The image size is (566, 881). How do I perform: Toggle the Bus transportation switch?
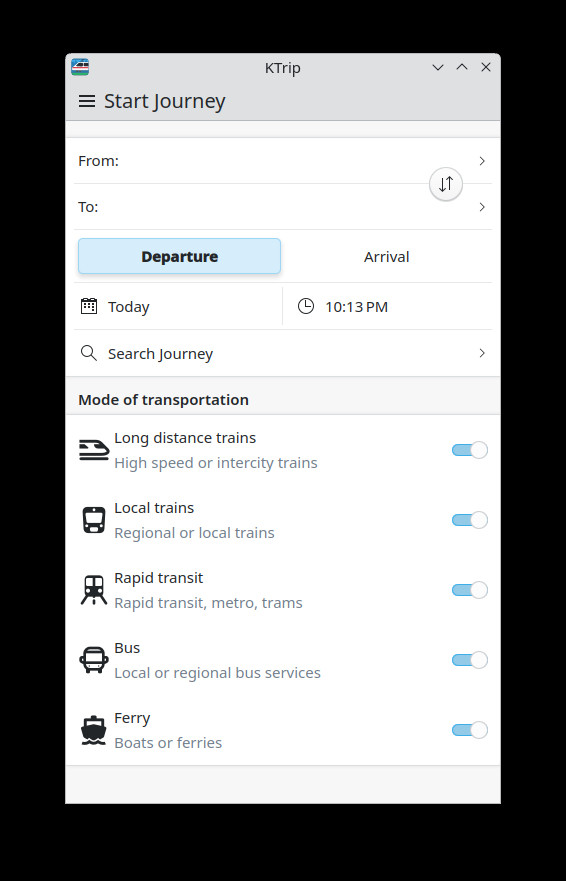tap(469, 660)
